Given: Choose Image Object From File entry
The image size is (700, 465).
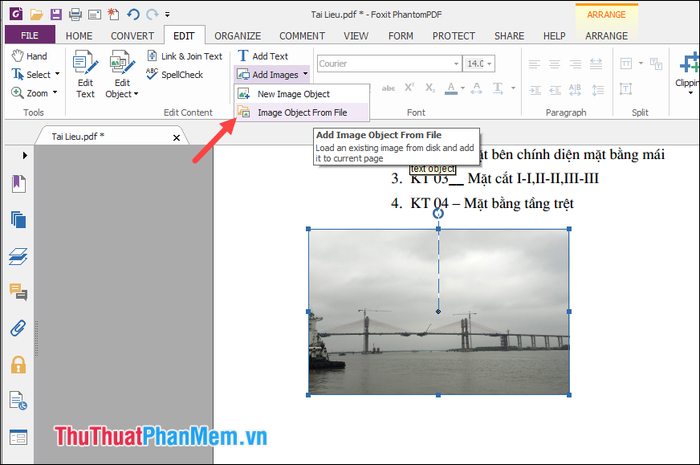Looking at the screenshot, I should 302,112.
